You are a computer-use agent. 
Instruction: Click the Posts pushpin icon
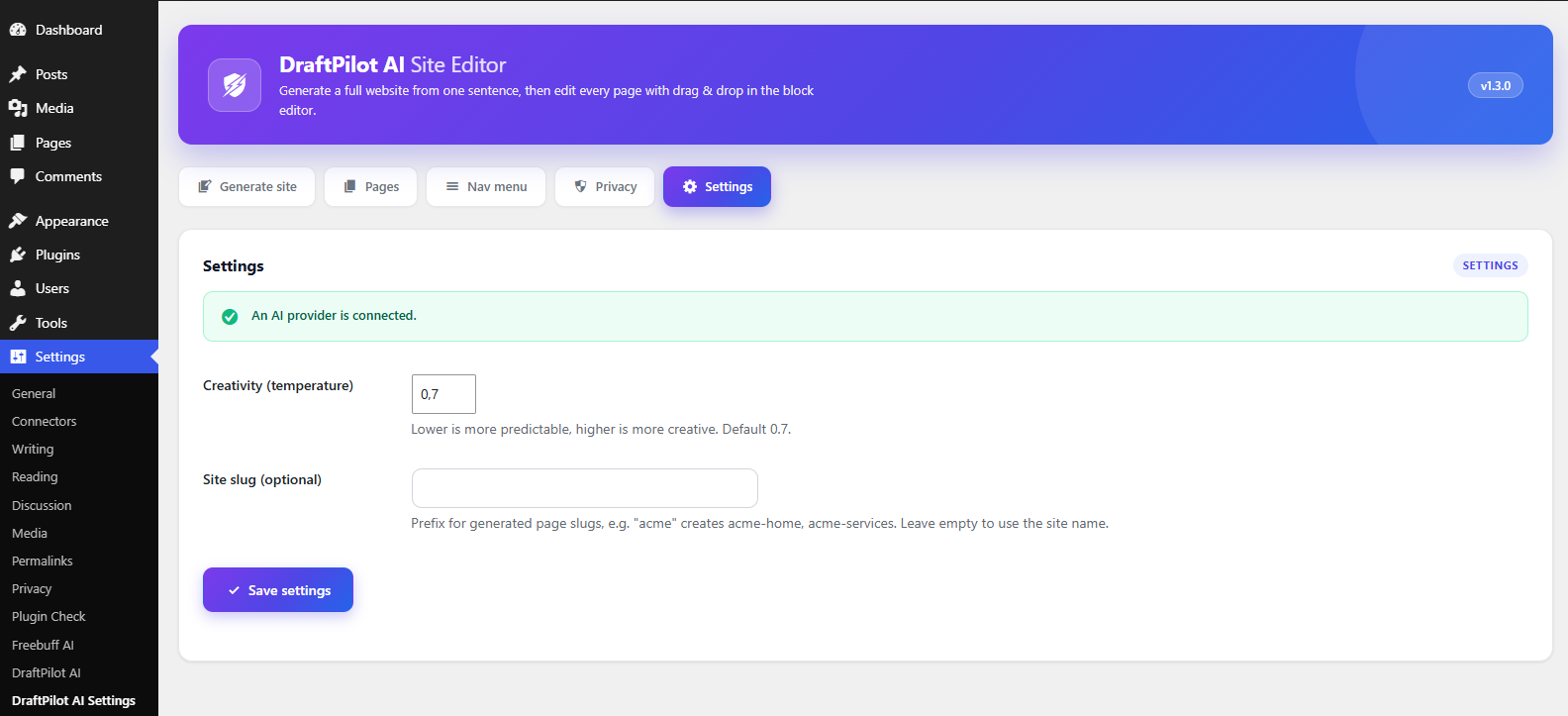click(x=18, y=74)
